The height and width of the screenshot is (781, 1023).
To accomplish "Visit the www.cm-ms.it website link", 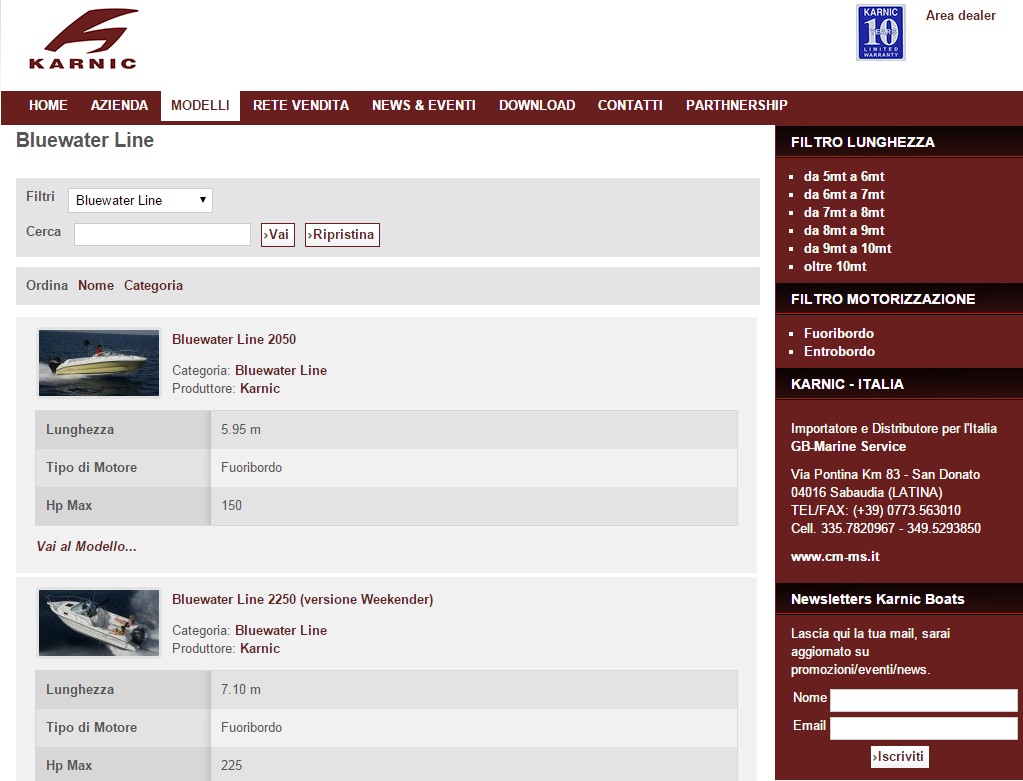I will pos(835,557).
